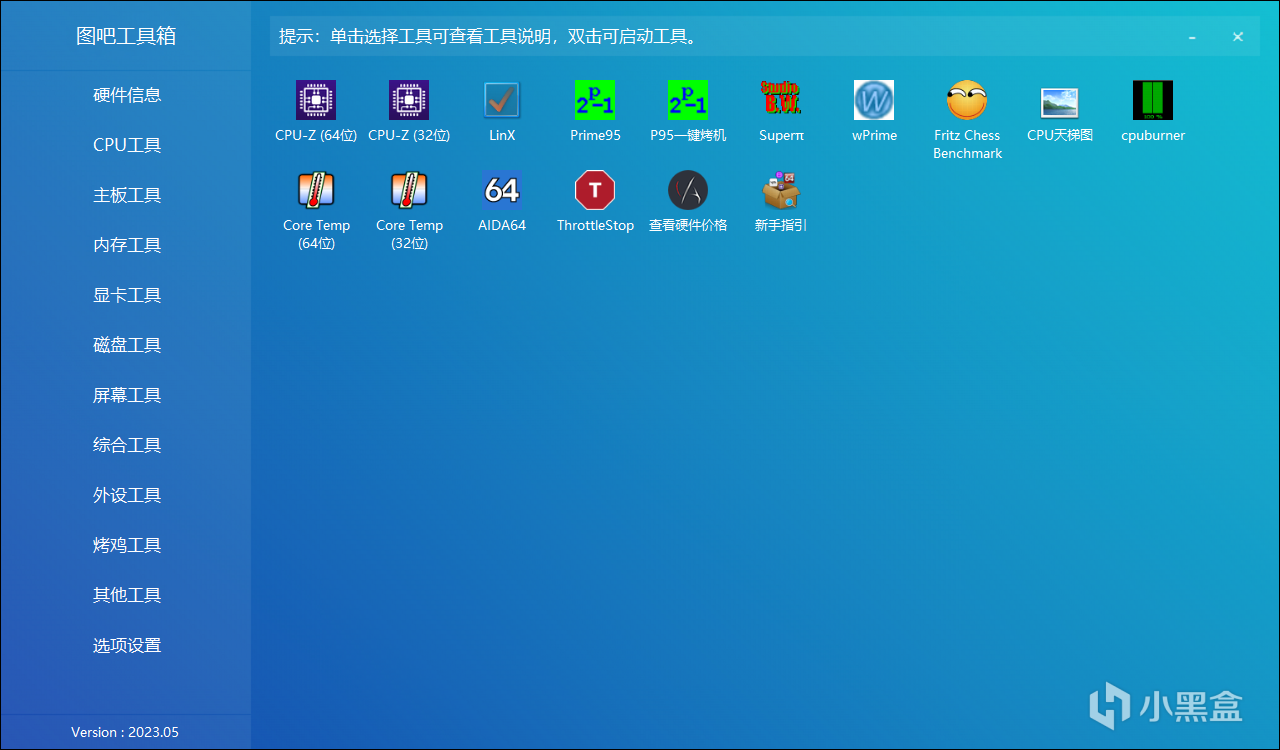Image resolution: width=1280 pixels, height=750 pixels.
Task: Go to the 内存工具 category
Action: [x=126, y=245]
